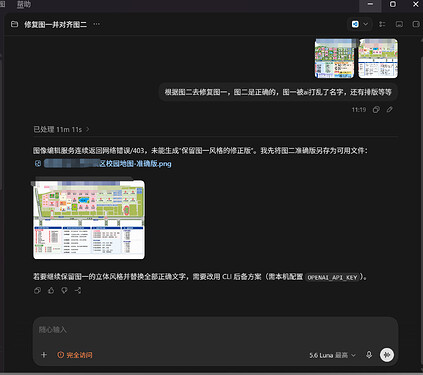Open the generated campus map image preview
The width and height of the screenshot is (423, 375).
pyautogui.click(x=89, y=220)
